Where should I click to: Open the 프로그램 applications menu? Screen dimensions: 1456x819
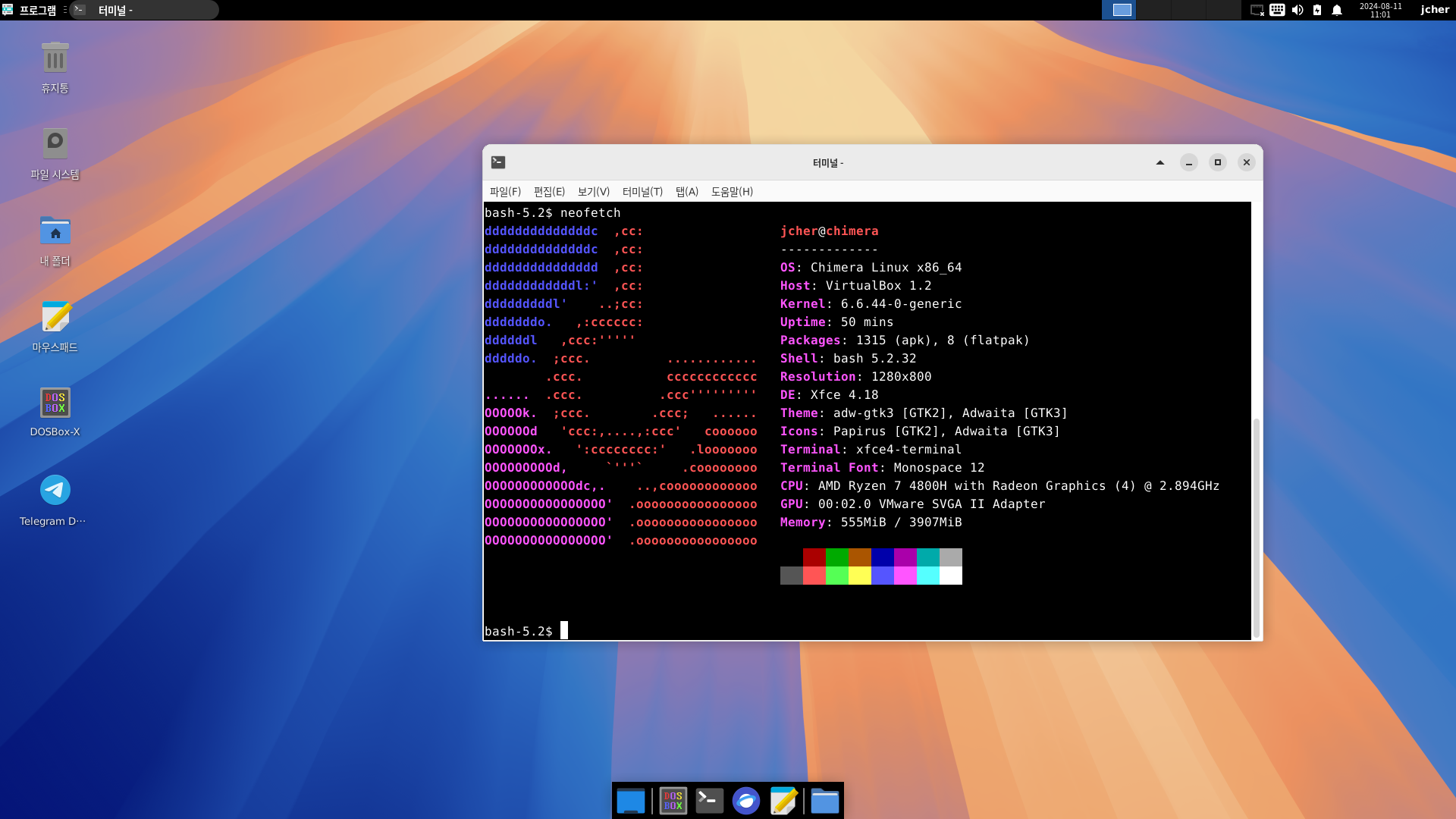[30, 10]
